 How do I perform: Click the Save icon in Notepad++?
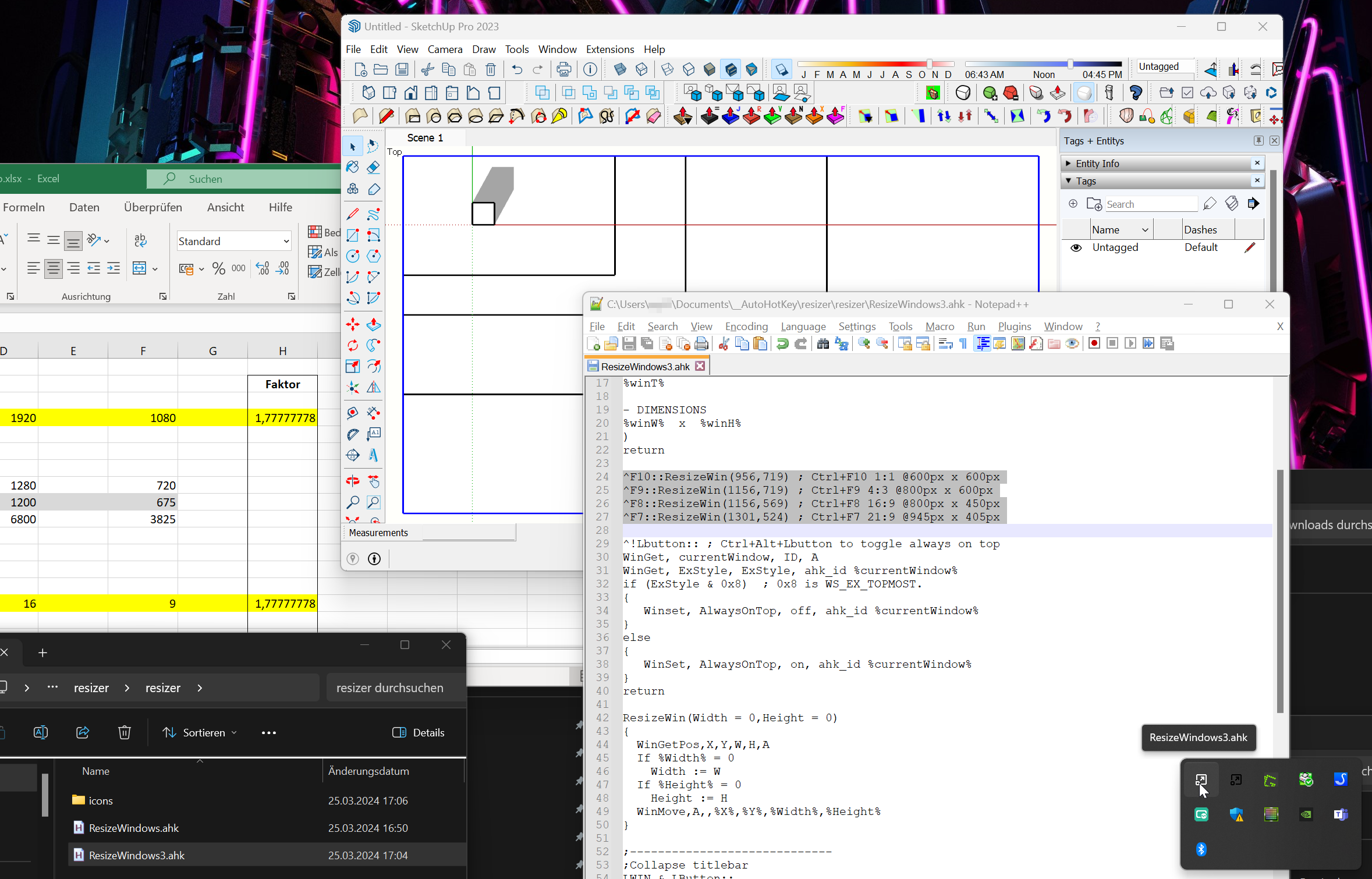pos(629,343)
